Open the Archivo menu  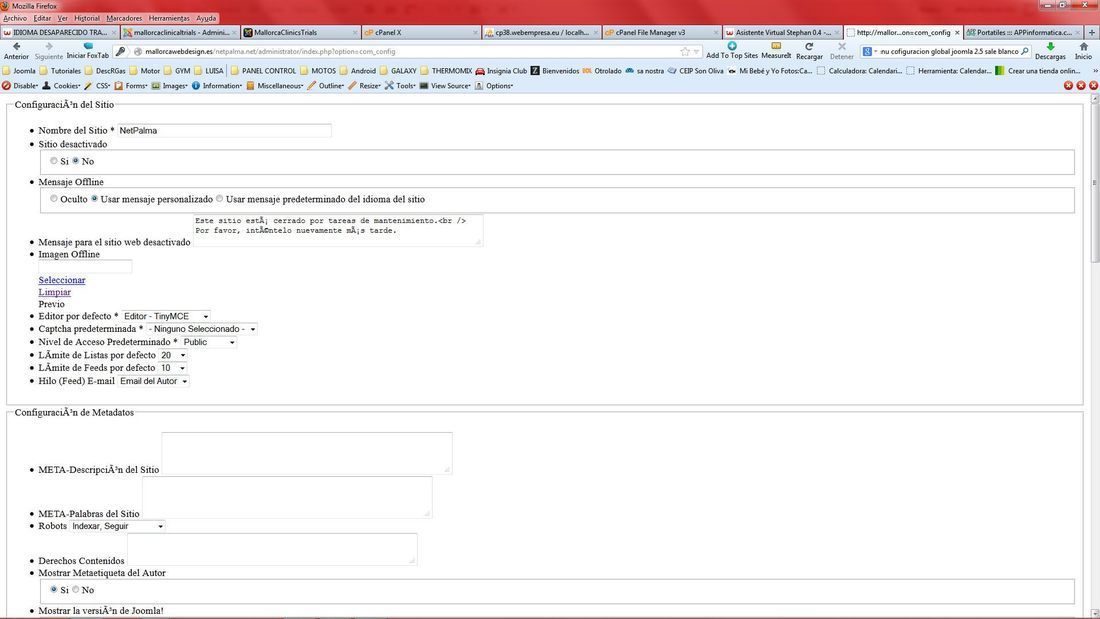[15, 18]
